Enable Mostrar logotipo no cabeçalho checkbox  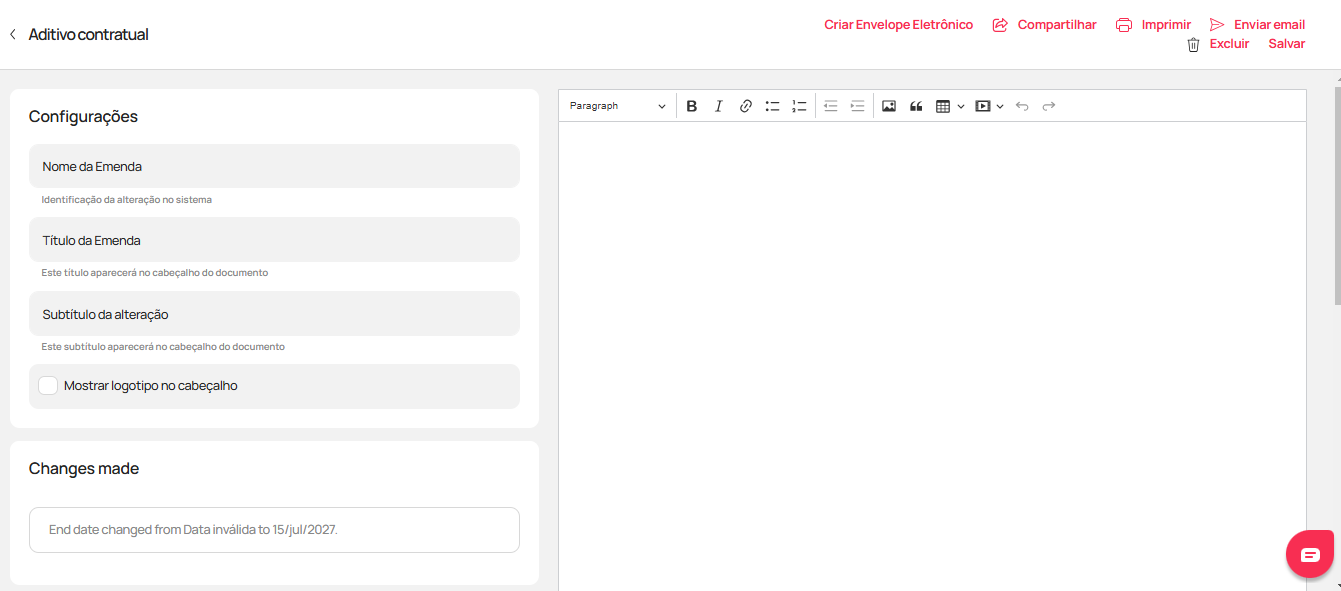tap(48, 386)
